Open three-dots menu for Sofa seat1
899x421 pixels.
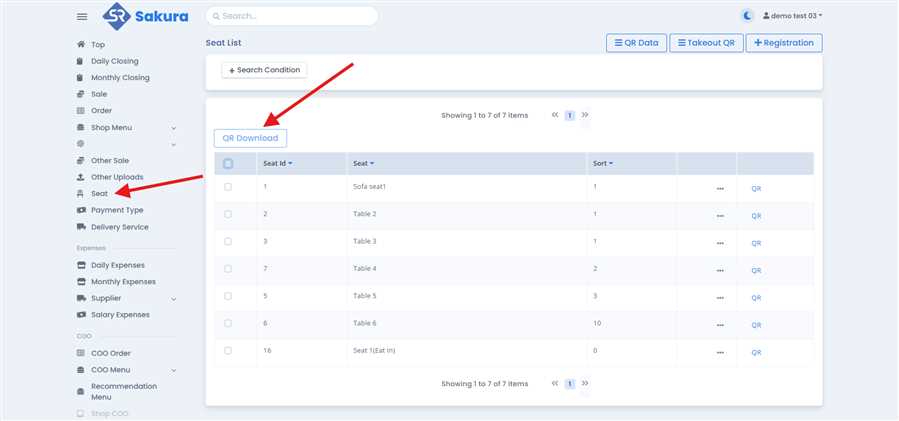pos(719,188)
